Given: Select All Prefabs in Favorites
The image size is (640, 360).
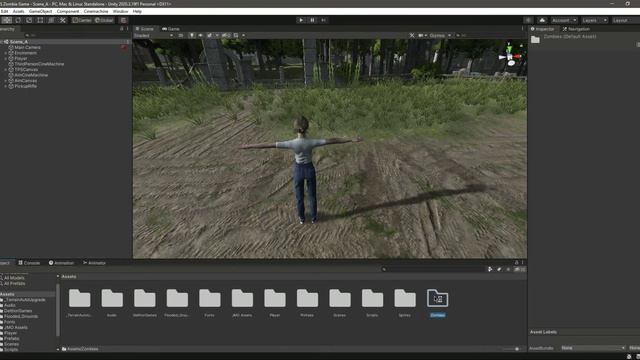Looking at the screenshot, I should [x=14, y=283].
